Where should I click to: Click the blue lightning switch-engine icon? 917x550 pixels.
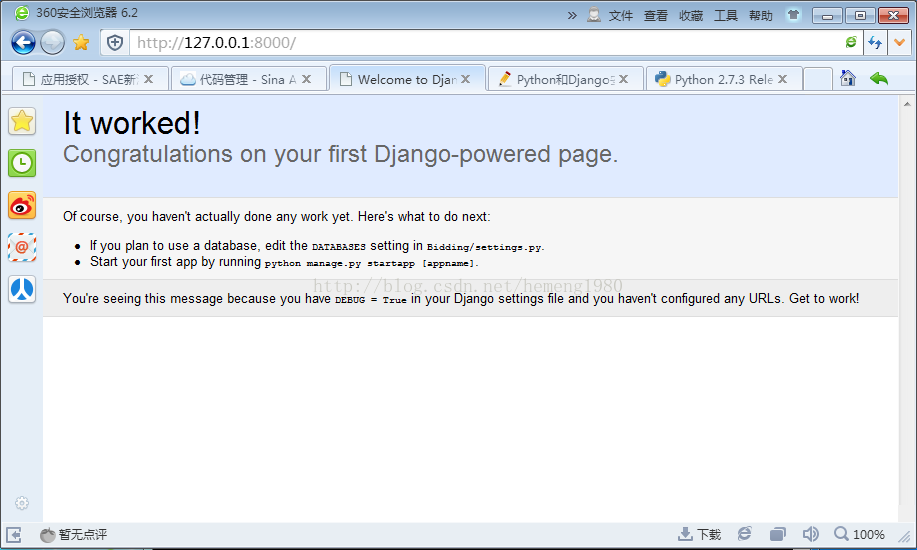875,43
